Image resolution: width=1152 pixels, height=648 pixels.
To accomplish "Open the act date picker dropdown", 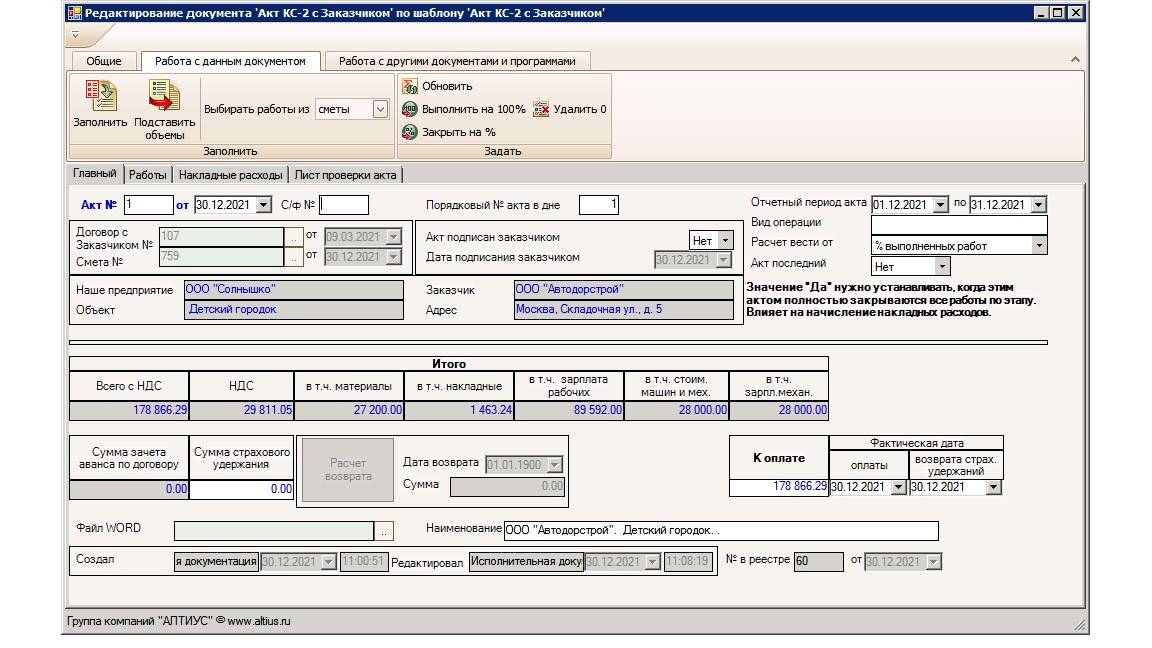I will tap(264, 205).
